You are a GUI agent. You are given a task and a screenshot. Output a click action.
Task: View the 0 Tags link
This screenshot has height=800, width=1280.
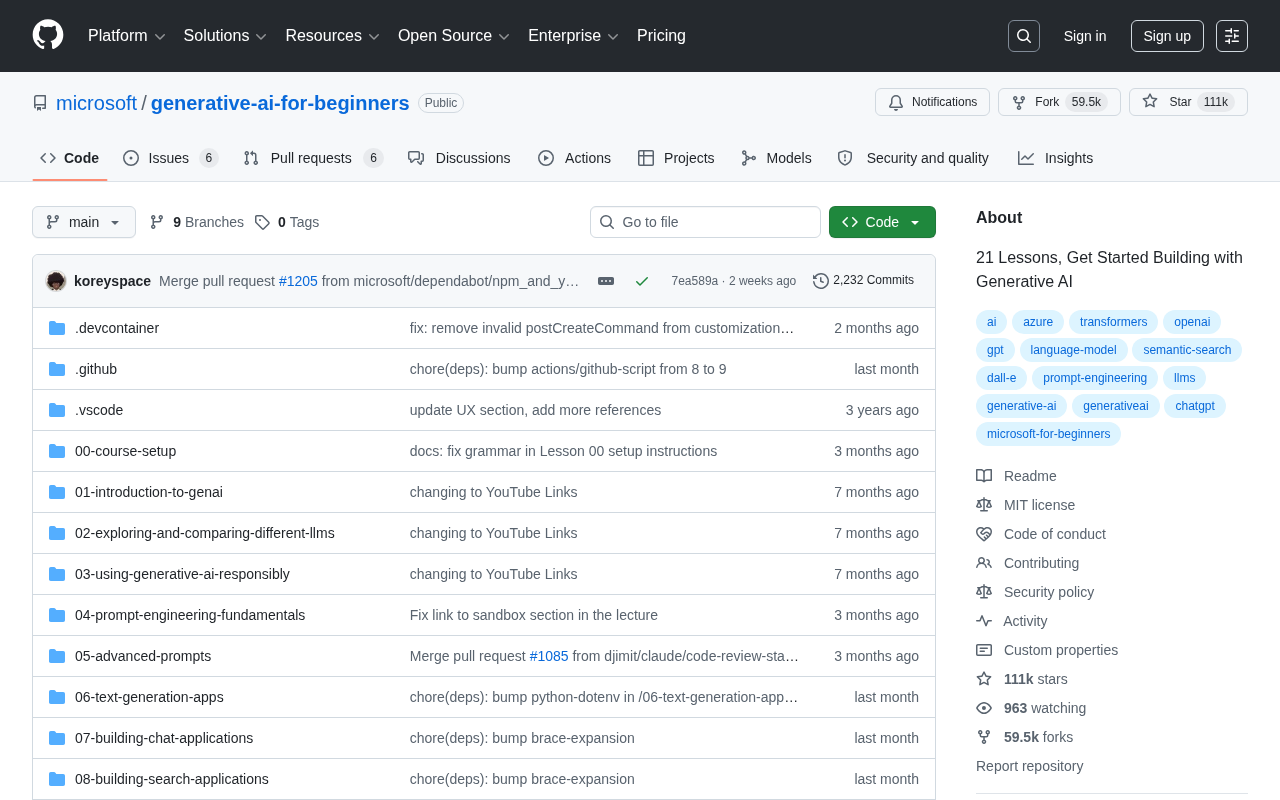[287, 222]
